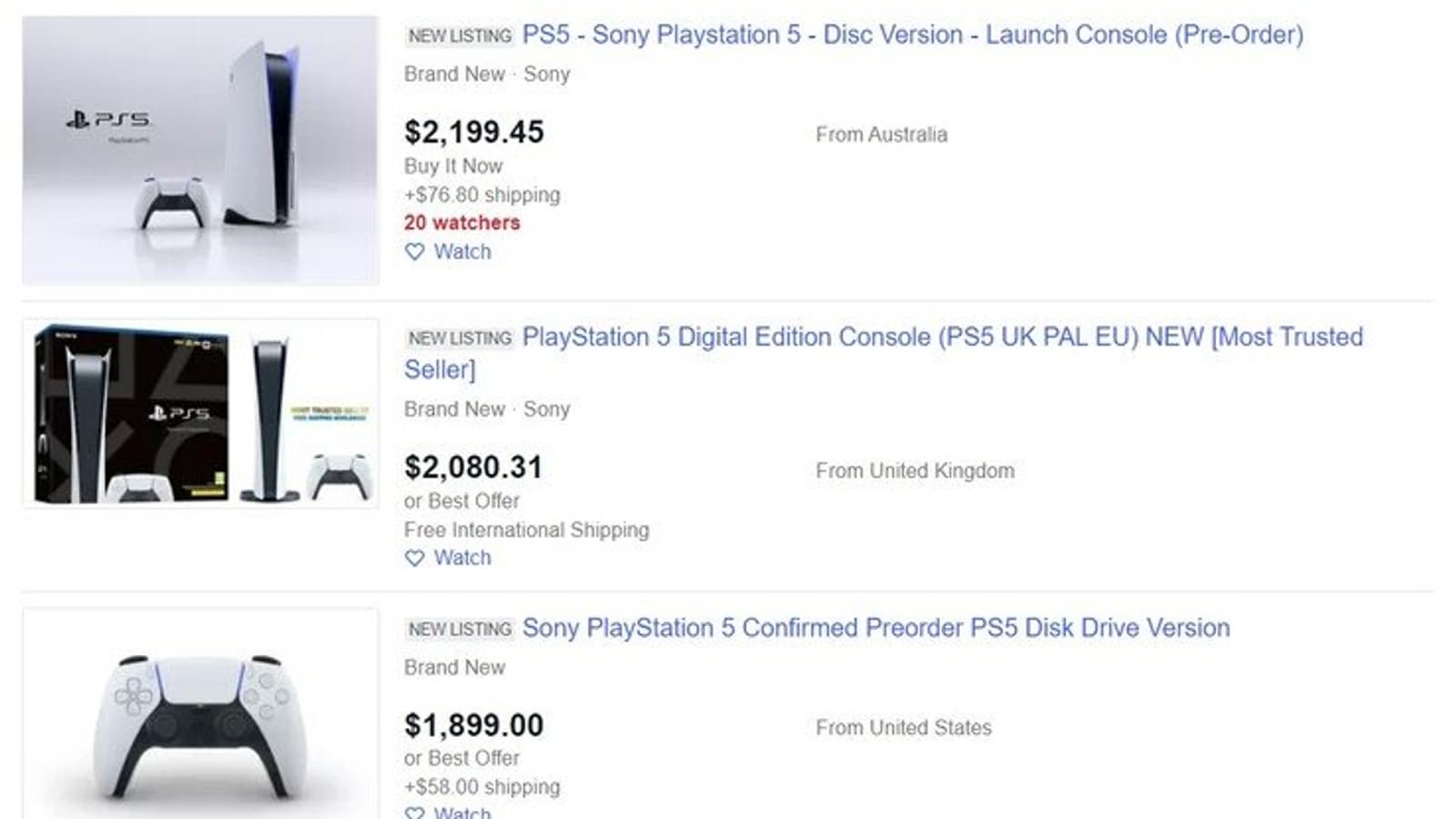The image size is (1456, 819).
Task: Click the white PS5 console product thumbnail
Action: click(200, 150)
